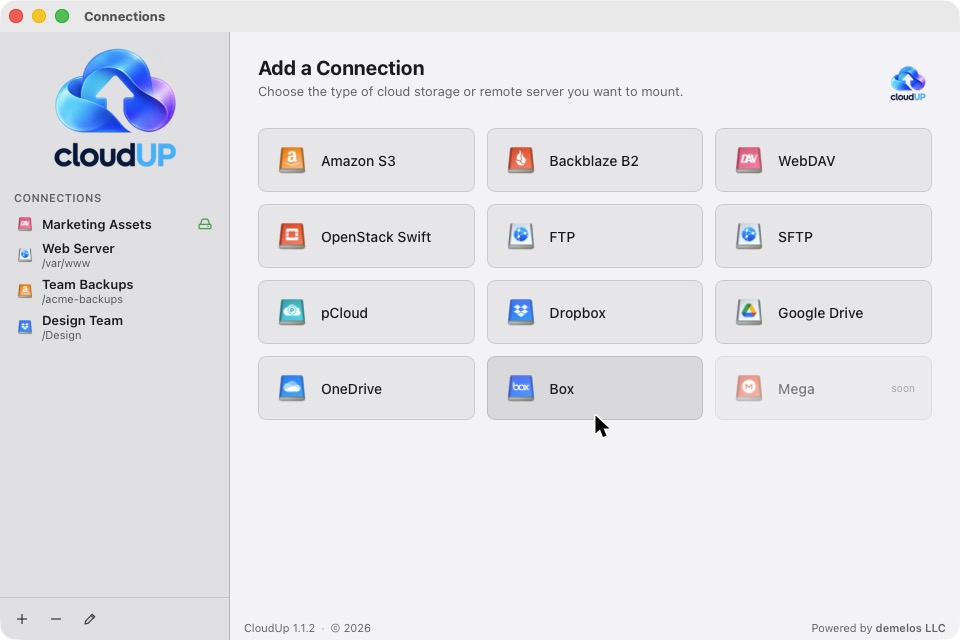Click the SFTP label text

(x=795, y=237)
